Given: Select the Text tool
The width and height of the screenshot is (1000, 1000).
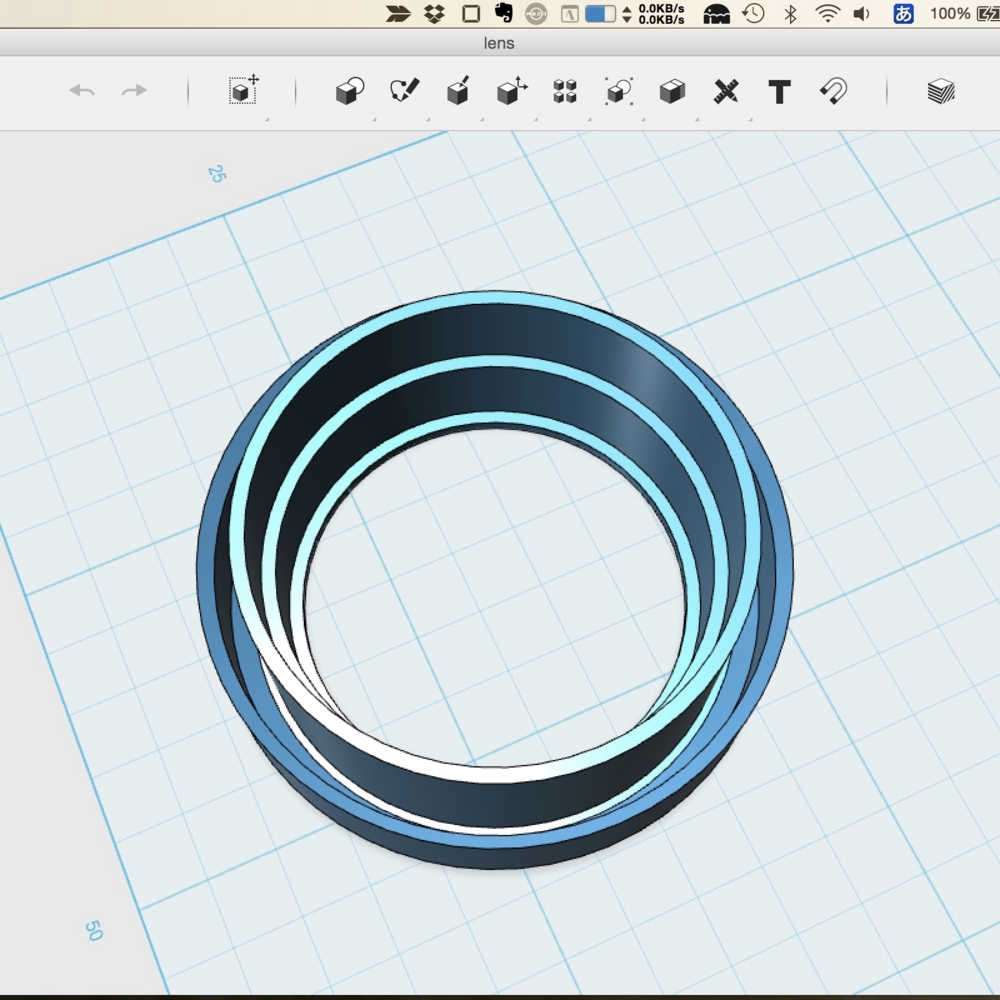Looking at the screenshot, I should click(x=779, y=92).
